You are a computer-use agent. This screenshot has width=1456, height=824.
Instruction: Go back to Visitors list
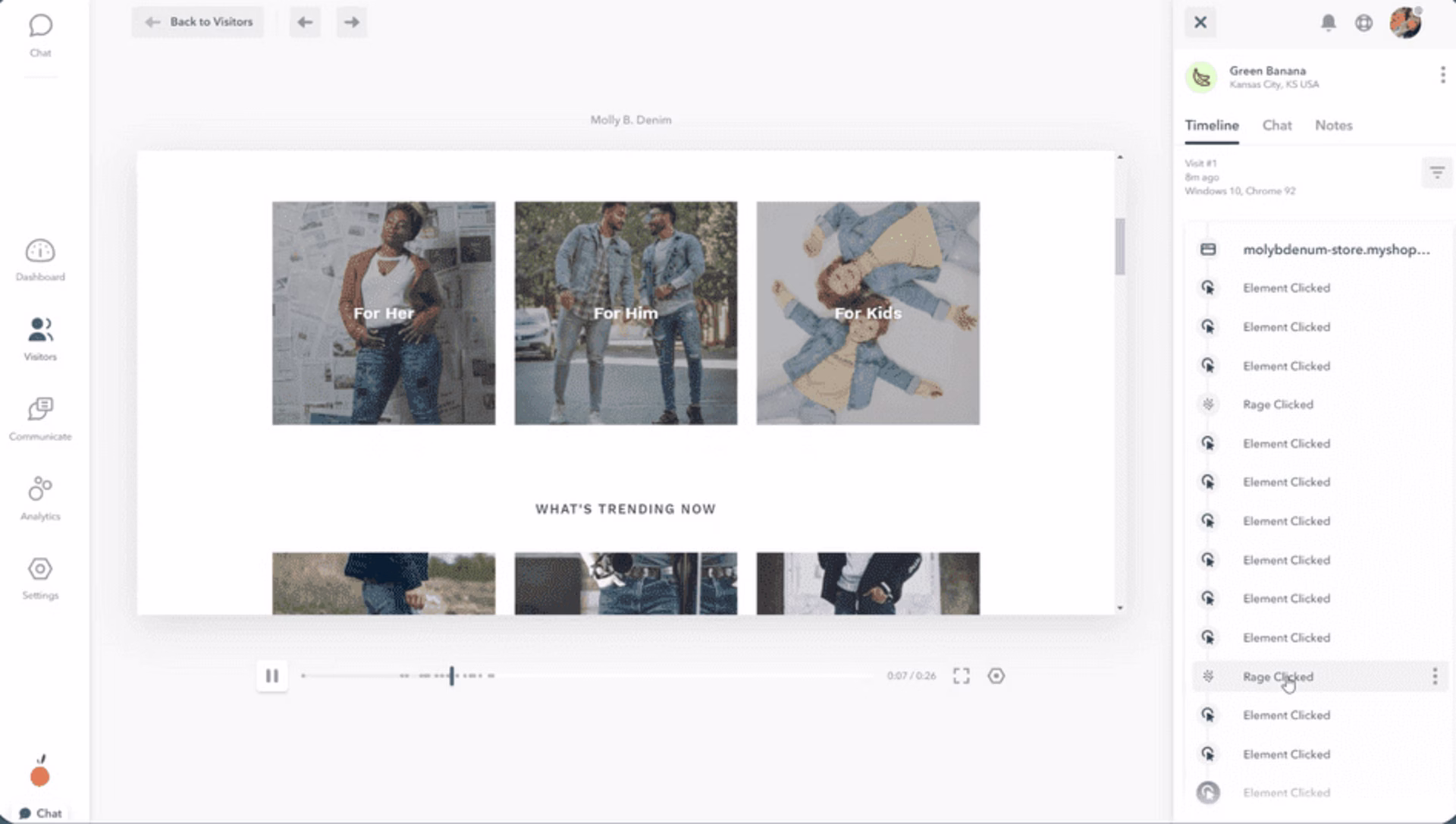click(x=199, y=22)
